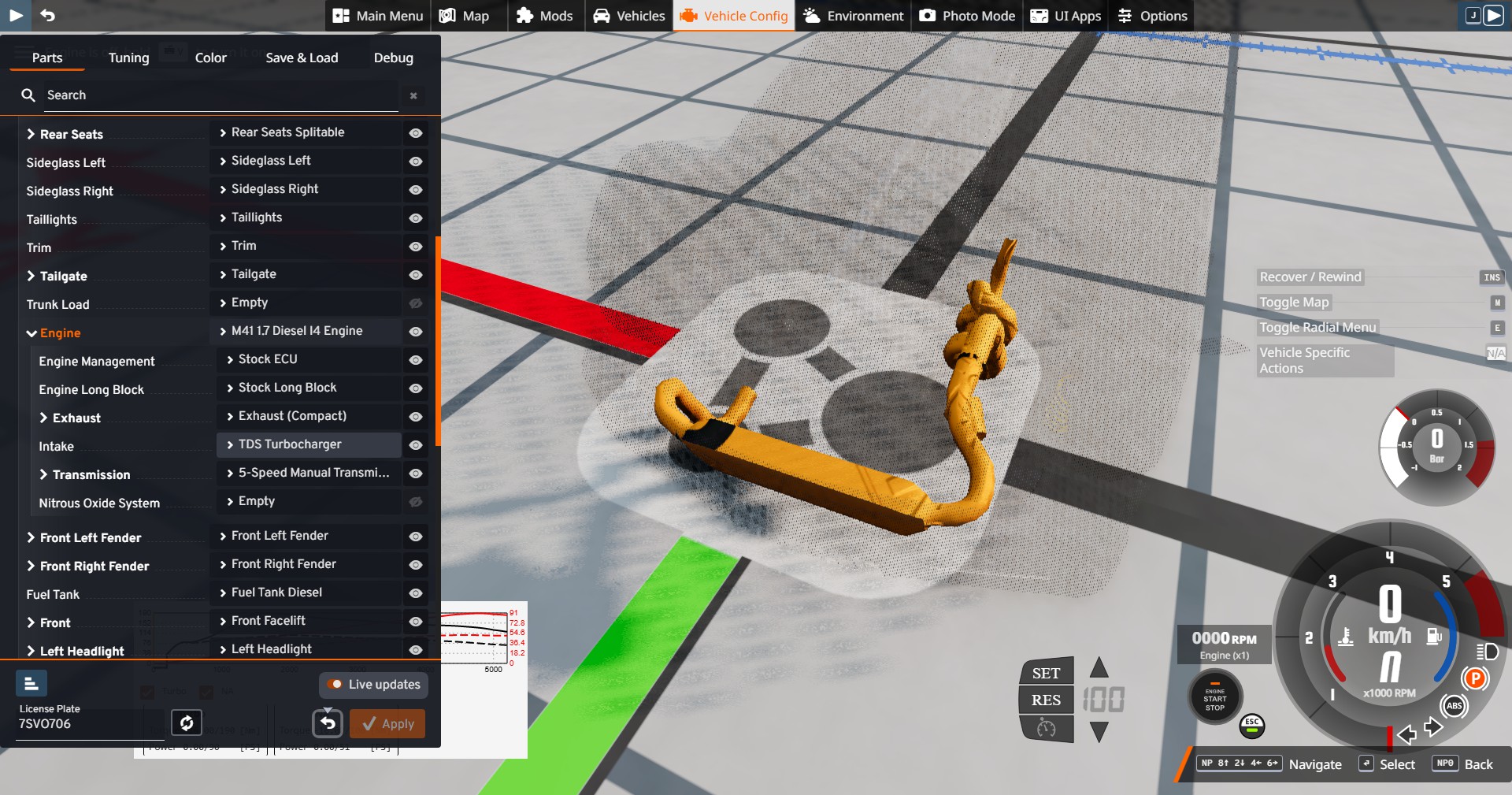Viewport: 1512px width, 795px height.
Task: Toggle visibility of Trim part
Action: click(416, 247)
